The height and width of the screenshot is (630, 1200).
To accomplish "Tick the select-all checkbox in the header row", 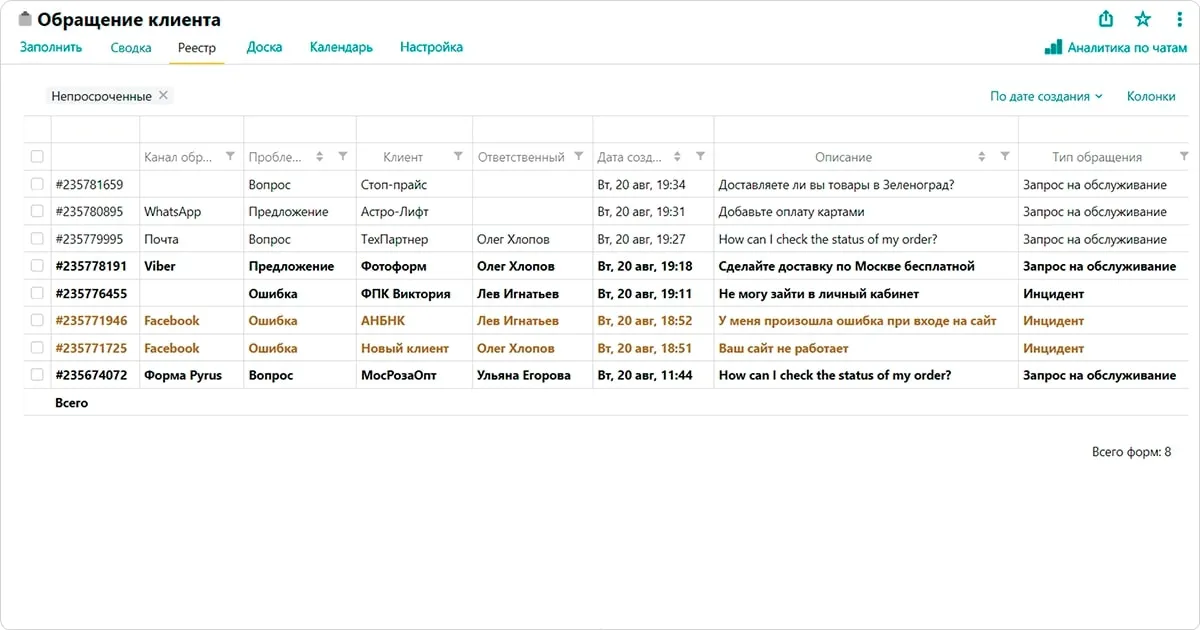I will click(37, 156).
